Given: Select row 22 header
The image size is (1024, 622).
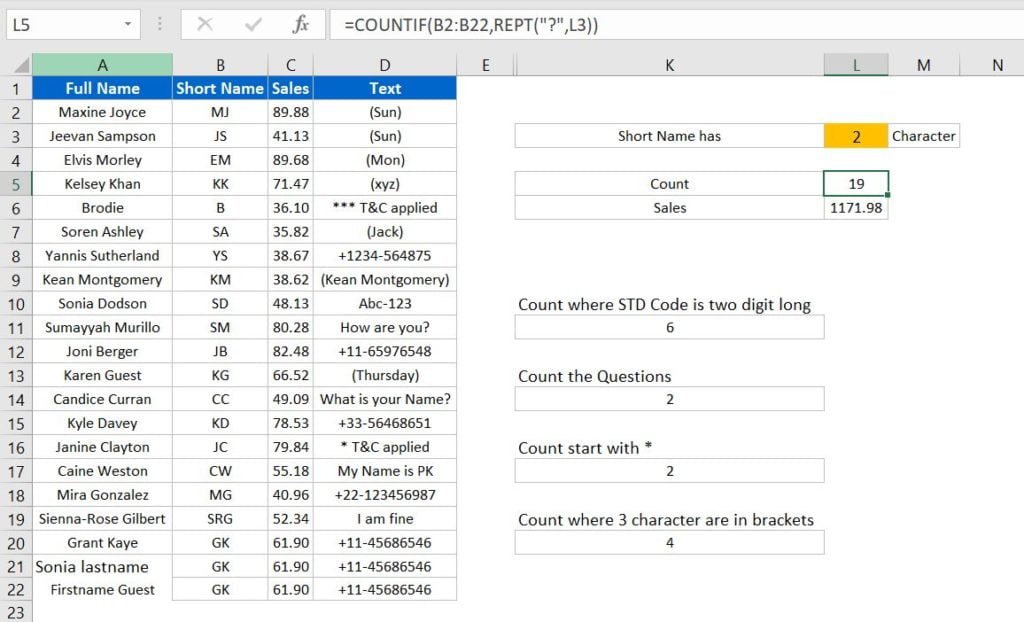Looking at the screenshot, I should 15,590.
